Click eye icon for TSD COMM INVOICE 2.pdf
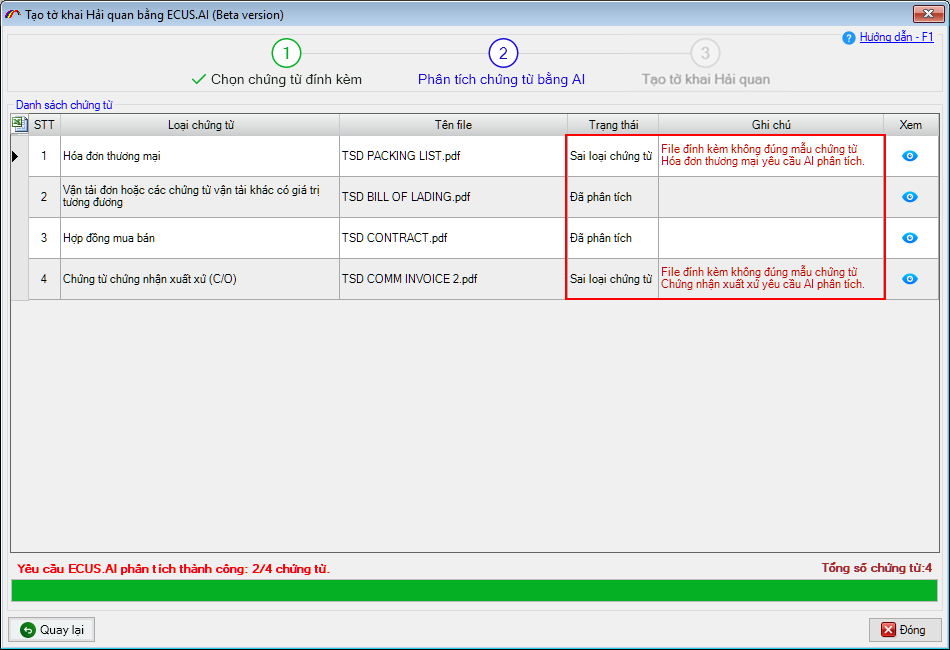950x650 pixels. pyautogui.click(x=910, y=279)
